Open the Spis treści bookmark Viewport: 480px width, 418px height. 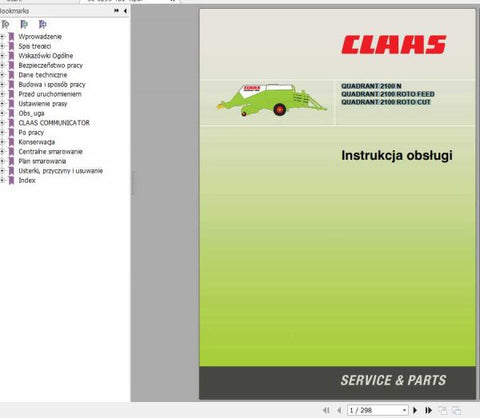(x=35, y=46)
